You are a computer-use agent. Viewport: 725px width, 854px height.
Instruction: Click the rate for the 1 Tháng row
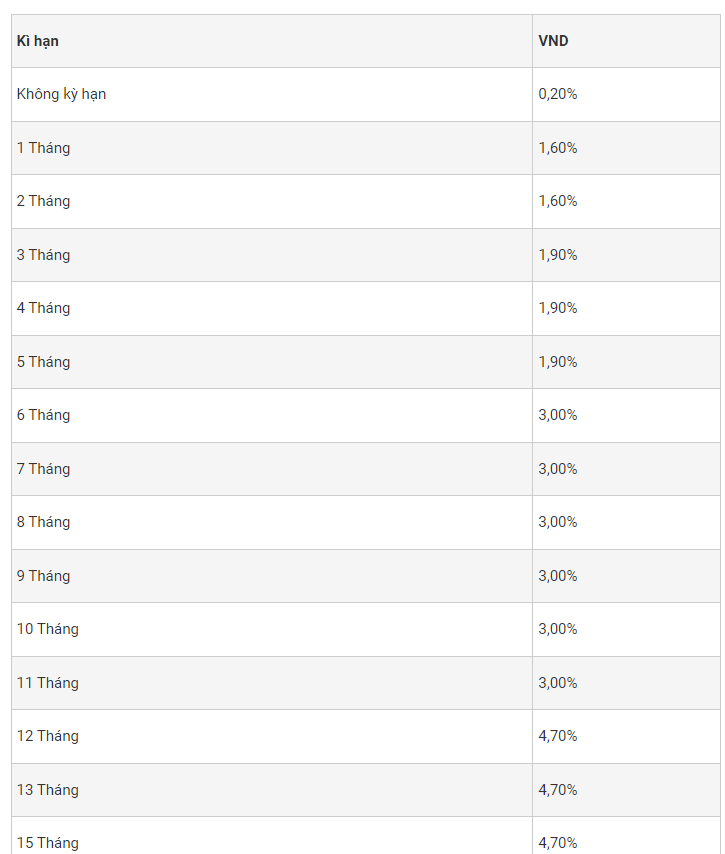(558, 148)
